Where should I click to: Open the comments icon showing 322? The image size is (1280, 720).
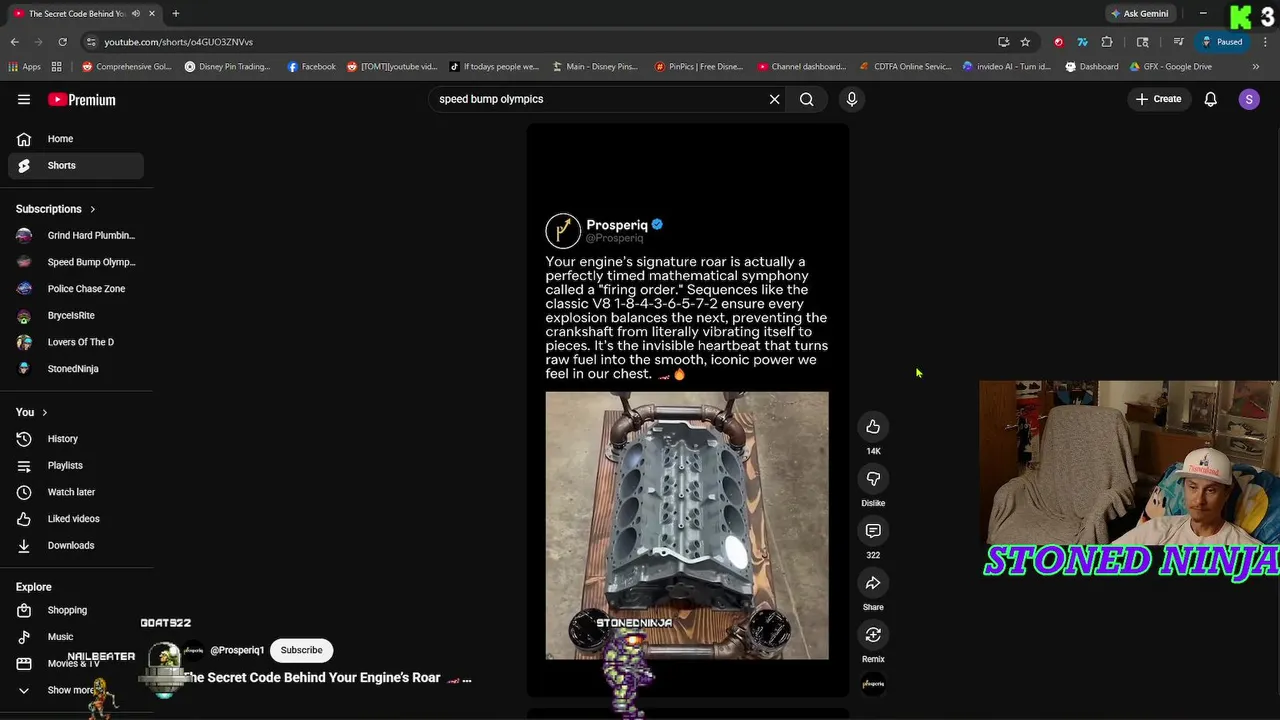pos(873,531)
